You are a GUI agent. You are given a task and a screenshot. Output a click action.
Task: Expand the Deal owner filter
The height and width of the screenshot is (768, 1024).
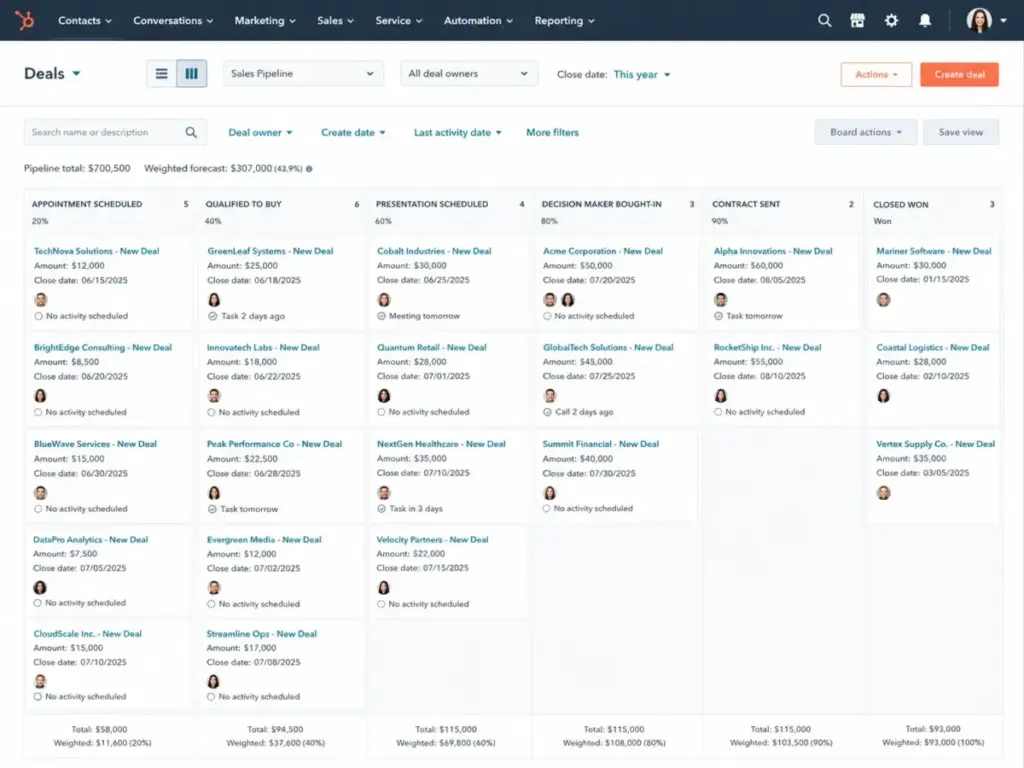point(260,133)
